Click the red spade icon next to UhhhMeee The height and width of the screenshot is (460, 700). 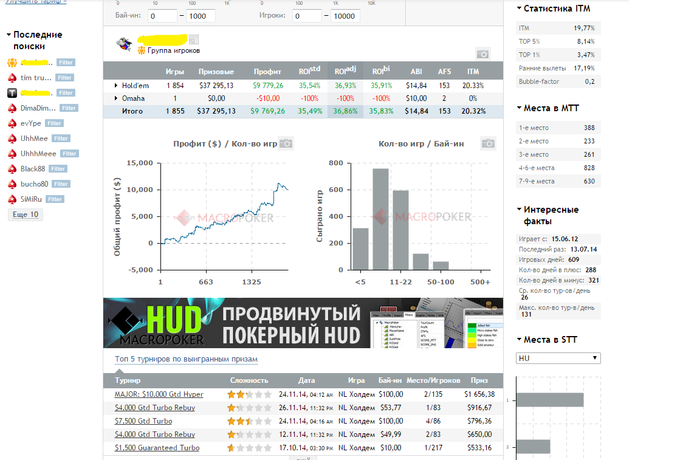pyautogui.click(x=12, y=154)
